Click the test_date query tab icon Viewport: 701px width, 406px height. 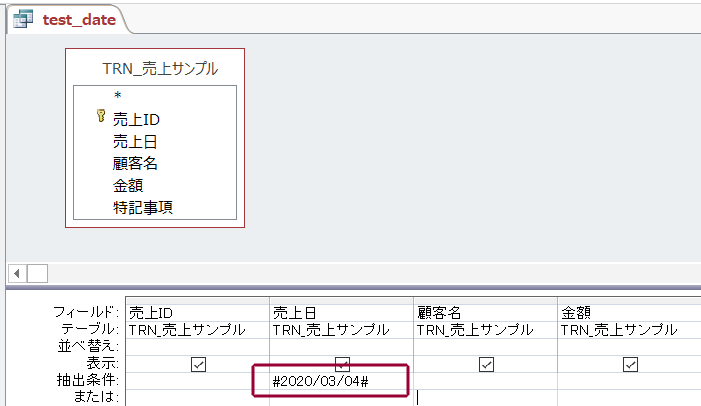pos(23,19)
